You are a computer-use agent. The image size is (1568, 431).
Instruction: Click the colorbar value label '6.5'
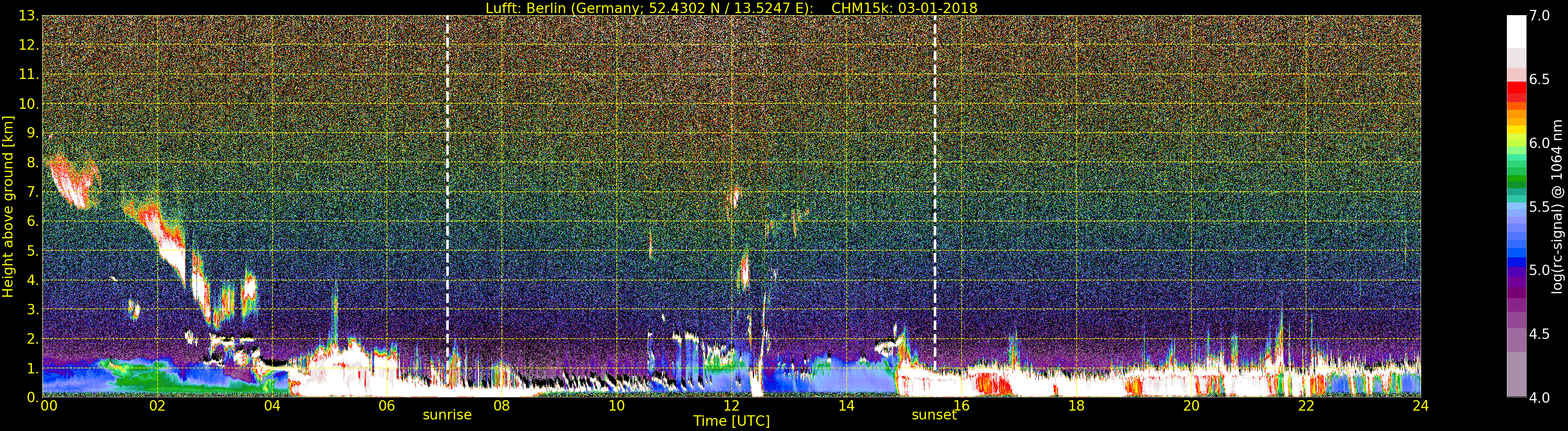point(1539,80)
